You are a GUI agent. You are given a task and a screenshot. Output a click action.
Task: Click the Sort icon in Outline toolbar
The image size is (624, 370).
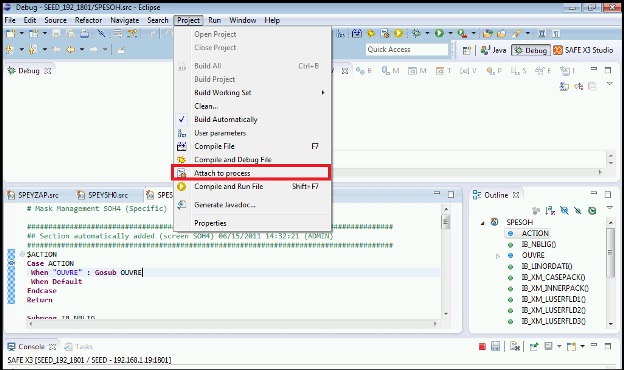point(550,210)
